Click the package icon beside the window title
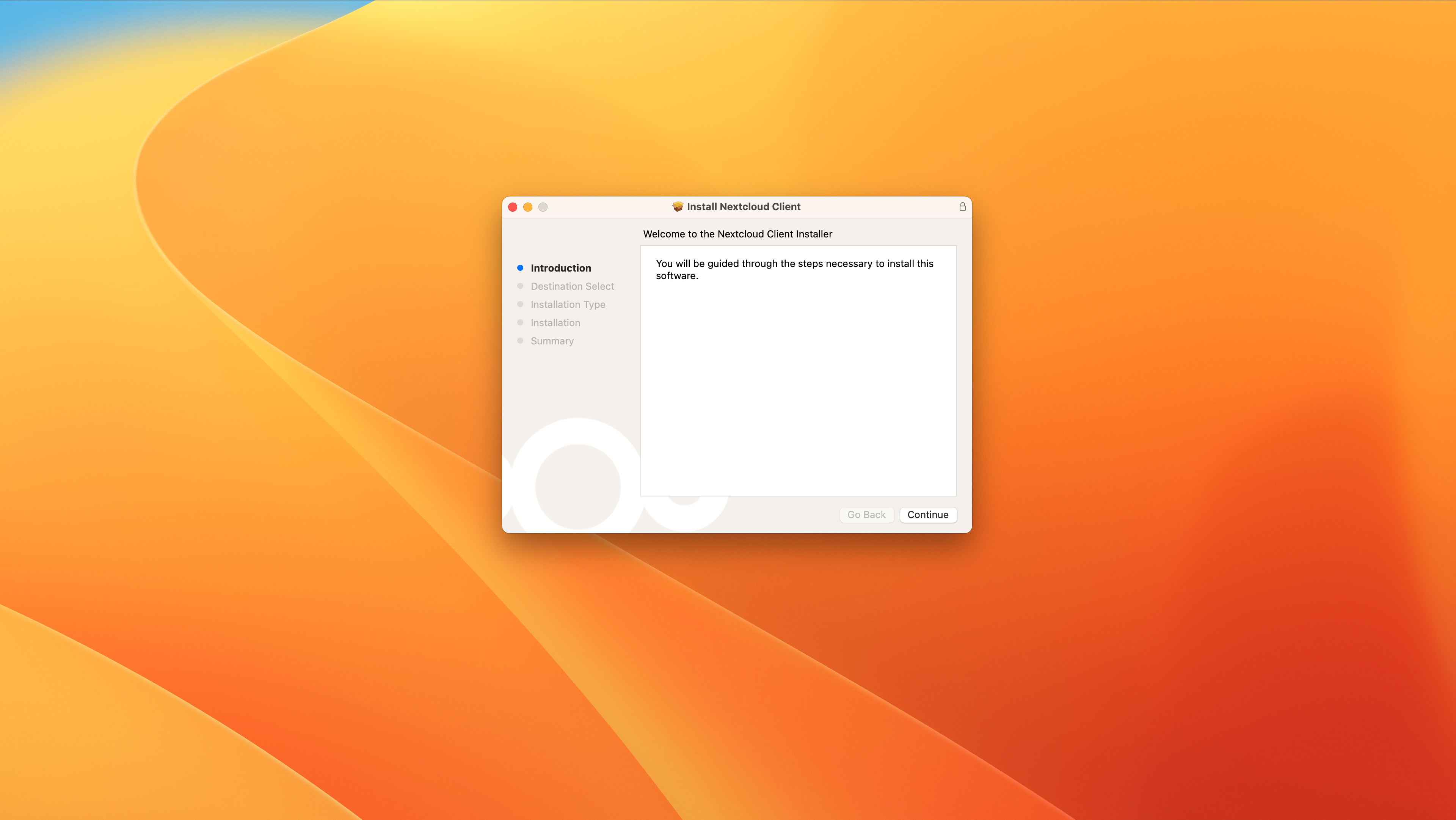Image resolution: width=1456 pixels, height=820 pixels. pos(677,206)
